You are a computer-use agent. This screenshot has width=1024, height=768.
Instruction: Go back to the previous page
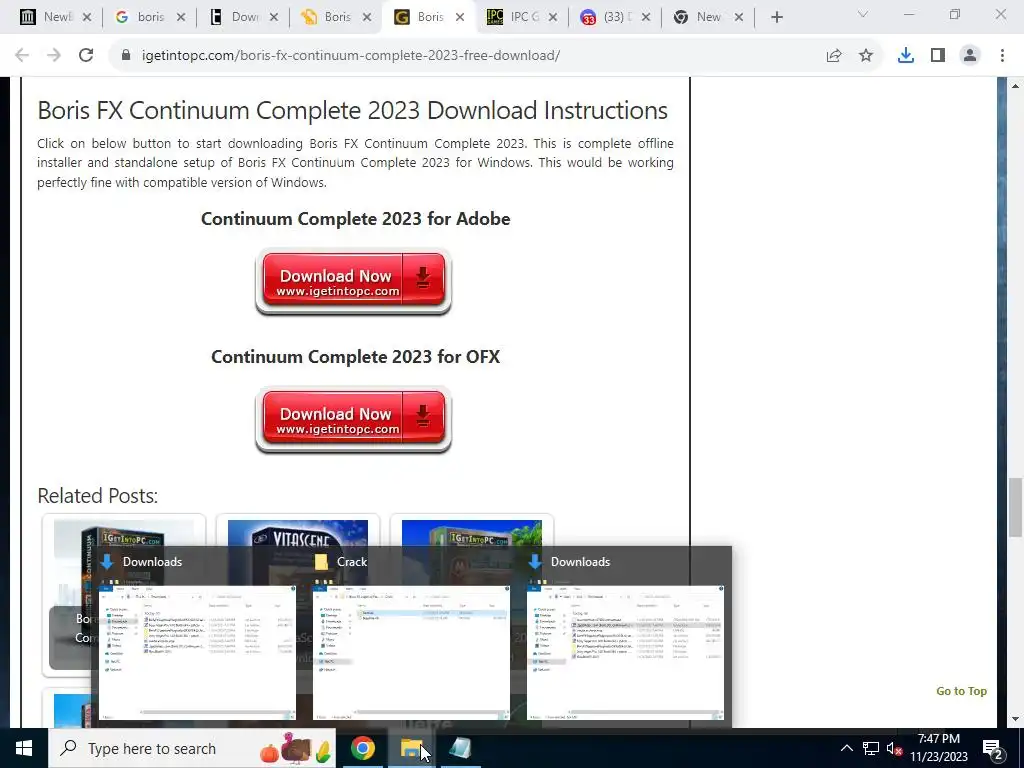point(22,56)
